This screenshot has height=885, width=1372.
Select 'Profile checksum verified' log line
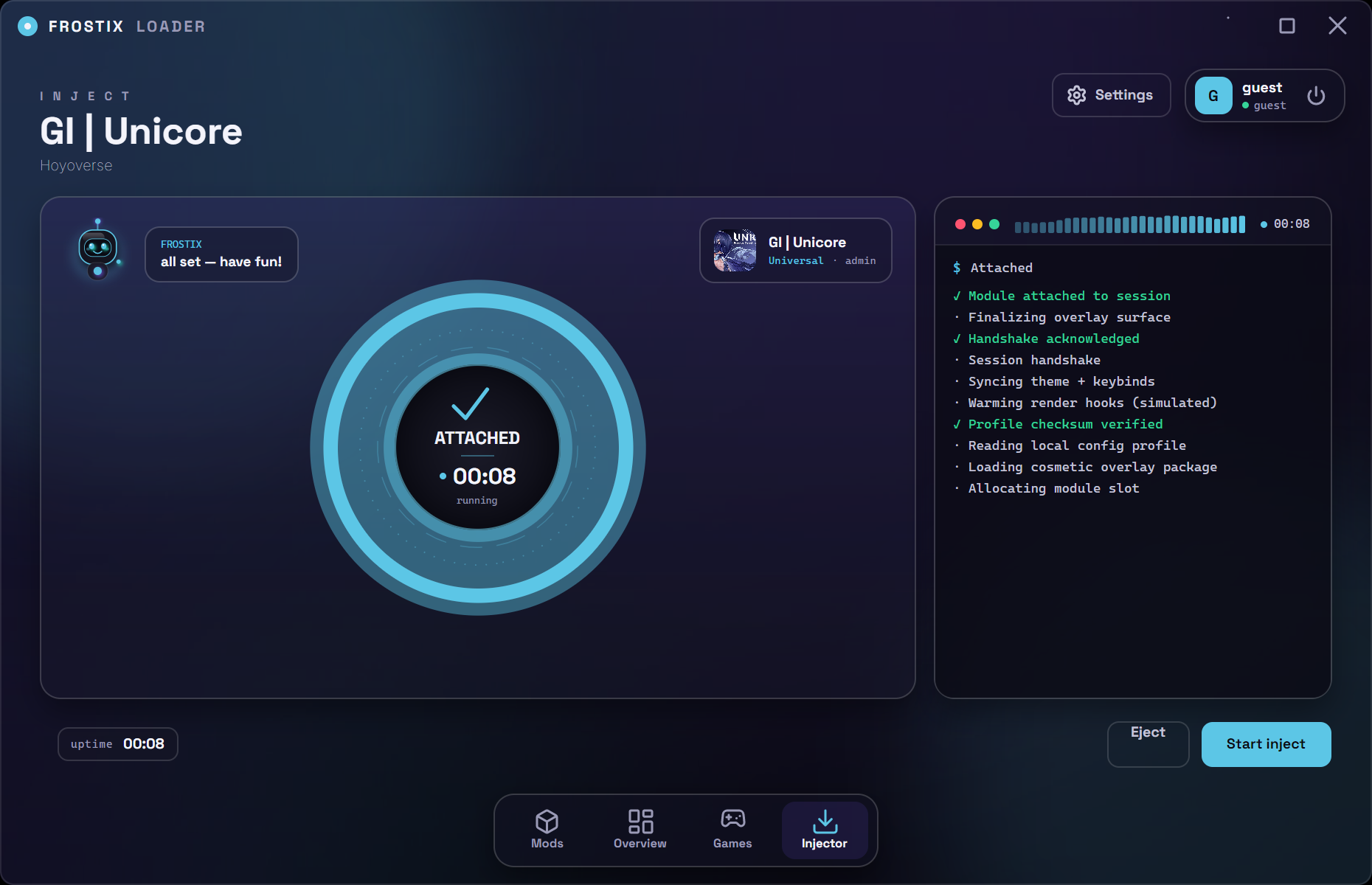point(1059,424)
